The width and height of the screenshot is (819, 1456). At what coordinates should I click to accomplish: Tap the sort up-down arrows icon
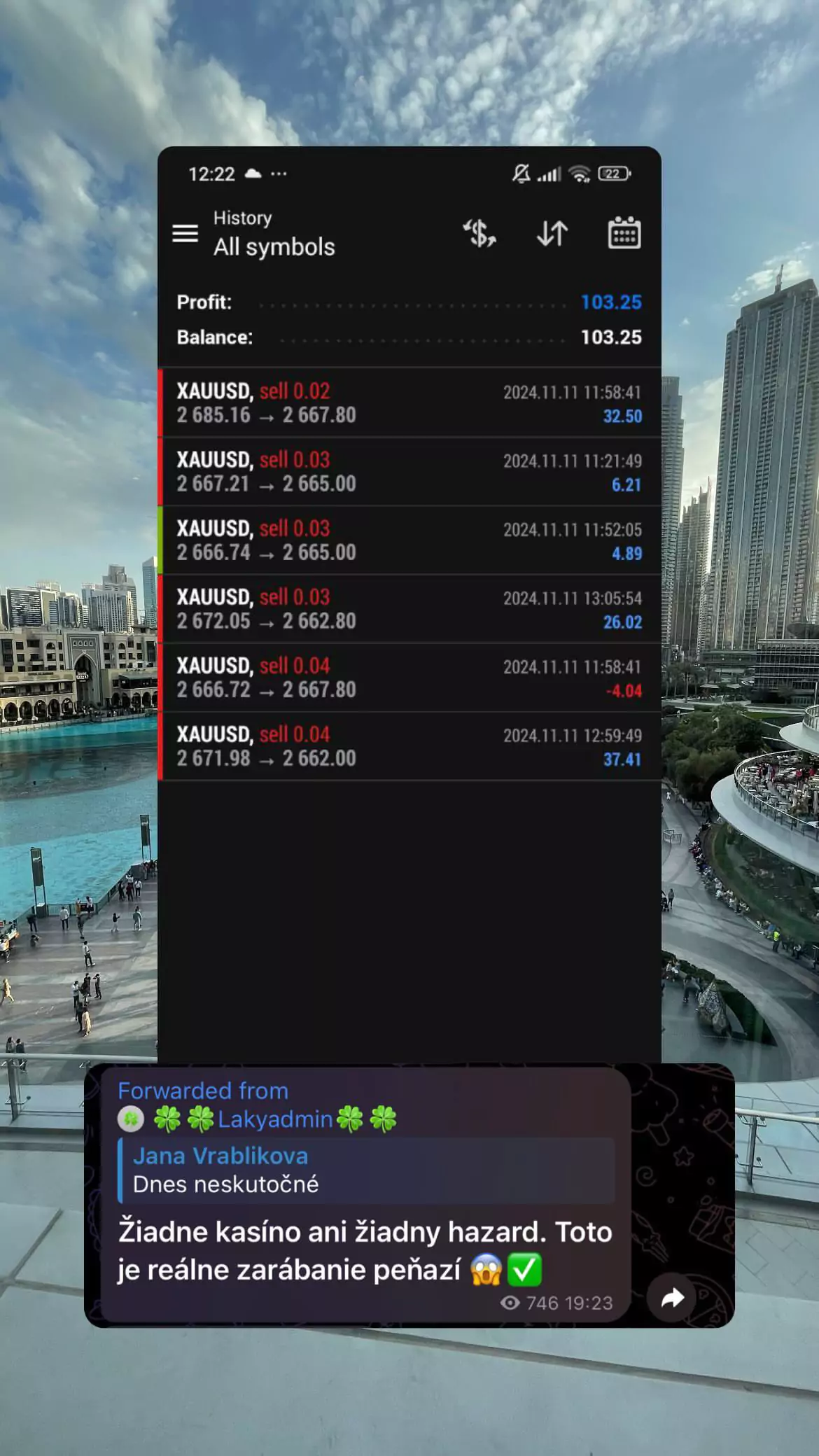[x=552, y=233]
